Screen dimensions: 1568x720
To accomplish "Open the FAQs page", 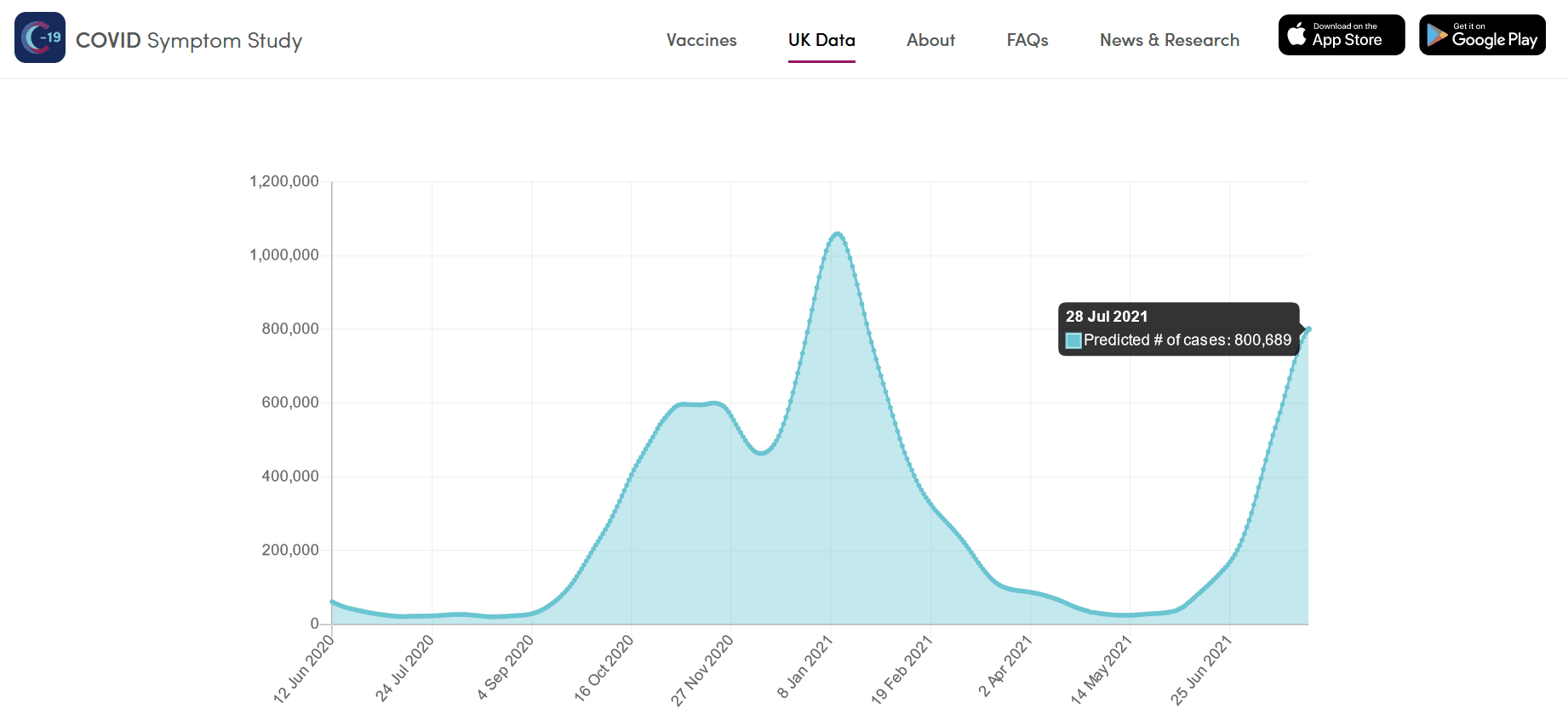I will (x=1027, y=40).
